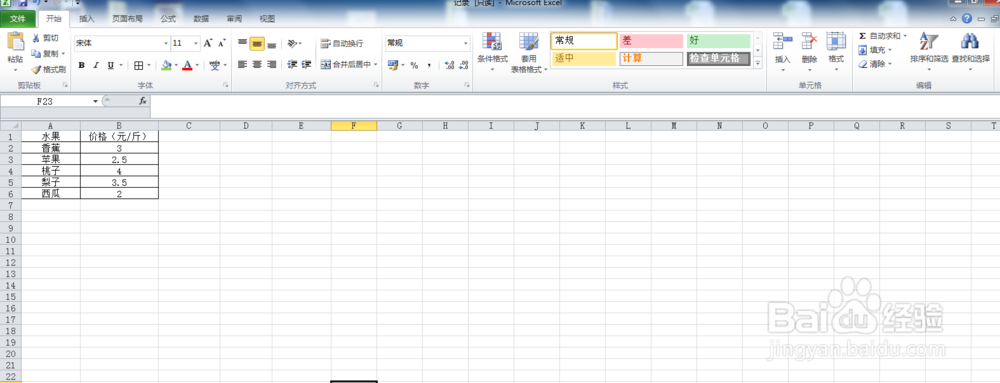Switch to the Formulas (公式) tab
Image resolution: width=1000 pixels, height=383 pixels.
(x=168, y=19)
